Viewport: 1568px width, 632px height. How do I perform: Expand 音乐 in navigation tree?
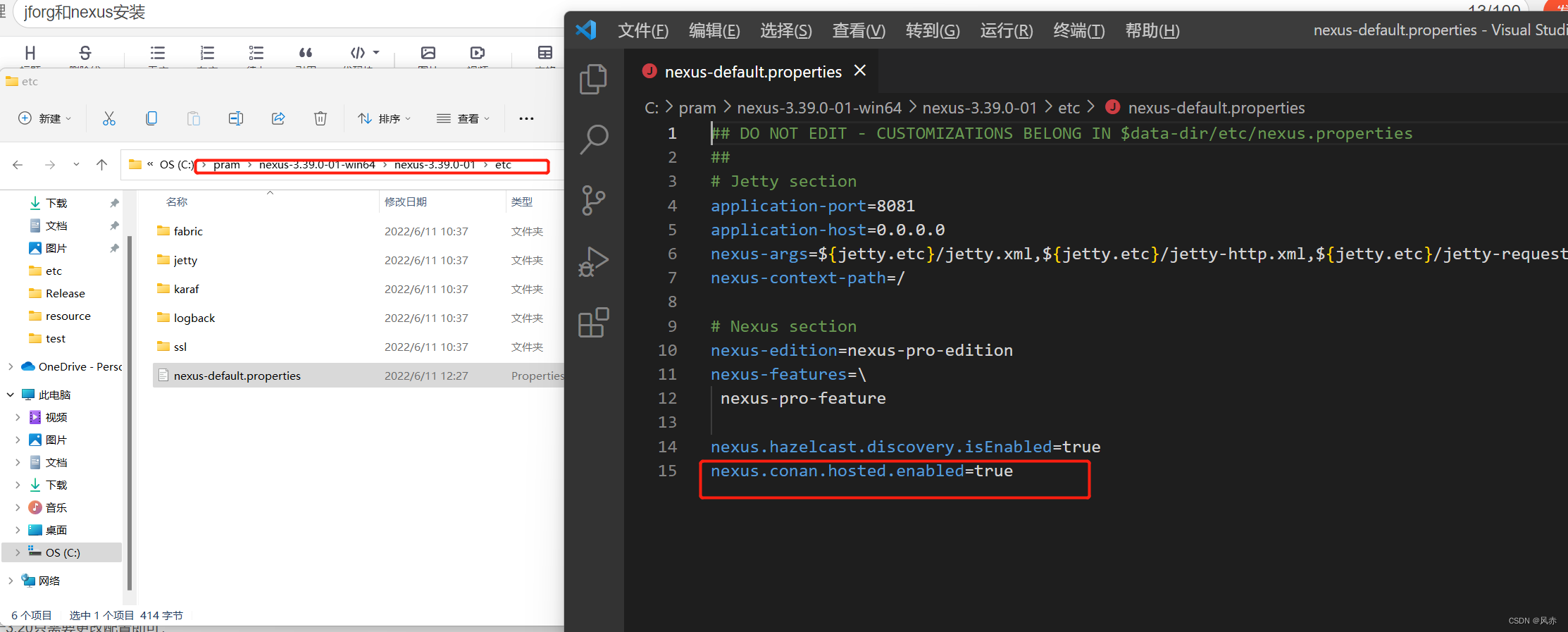(x=18, y=507)
